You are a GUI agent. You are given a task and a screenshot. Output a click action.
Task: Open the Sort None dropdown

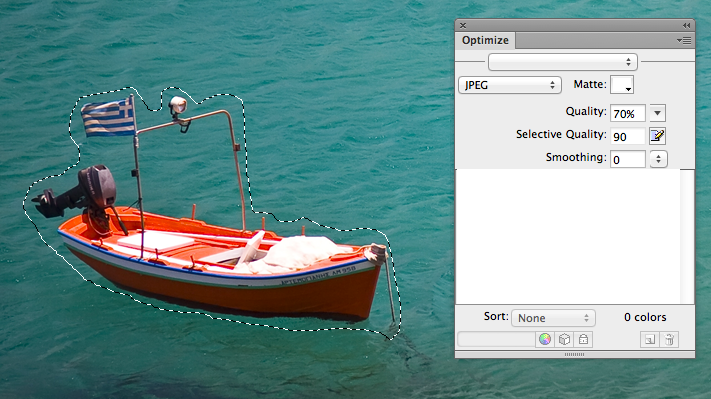[x=553, y=318]
